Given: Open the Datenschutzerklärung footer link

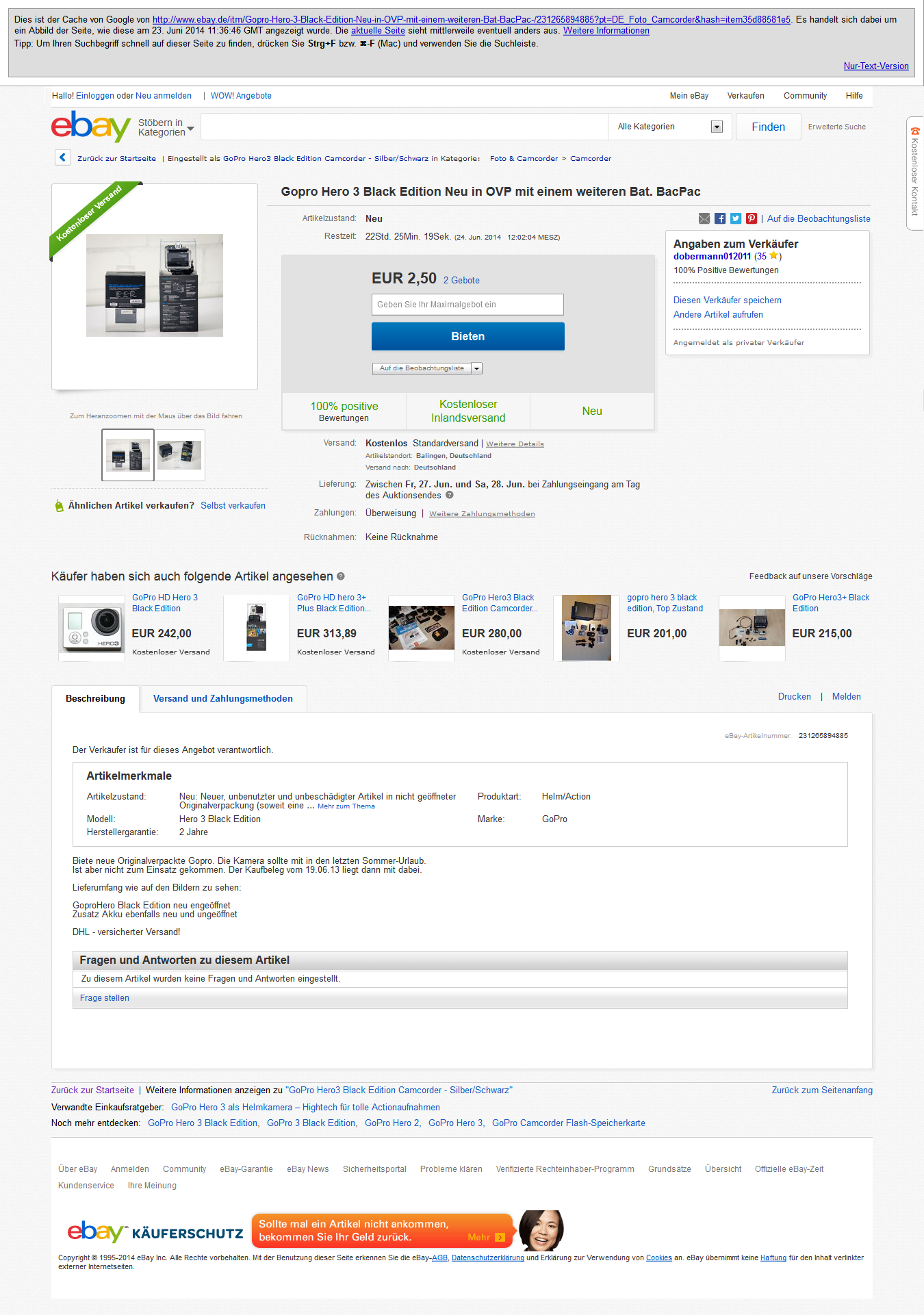Looking at the screenshot, I should [x=487, y=1257].
